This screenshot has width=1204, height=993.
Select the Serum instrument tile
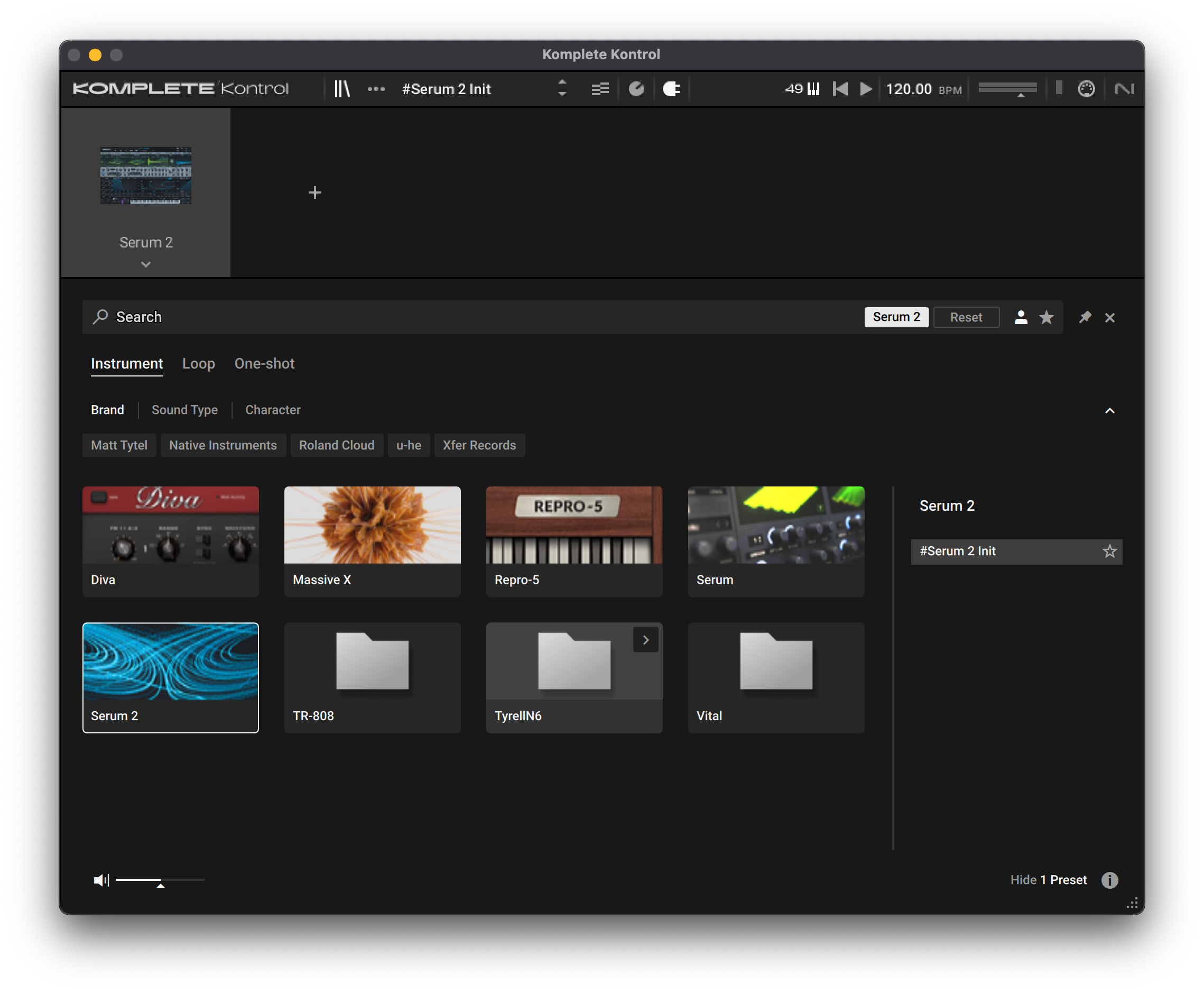tap(776, 541)
